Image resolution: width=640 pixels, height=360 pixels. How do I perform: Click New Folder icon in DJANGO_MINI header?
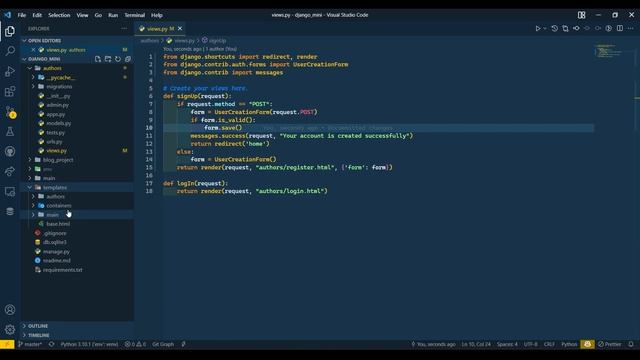tap(108, 59)
